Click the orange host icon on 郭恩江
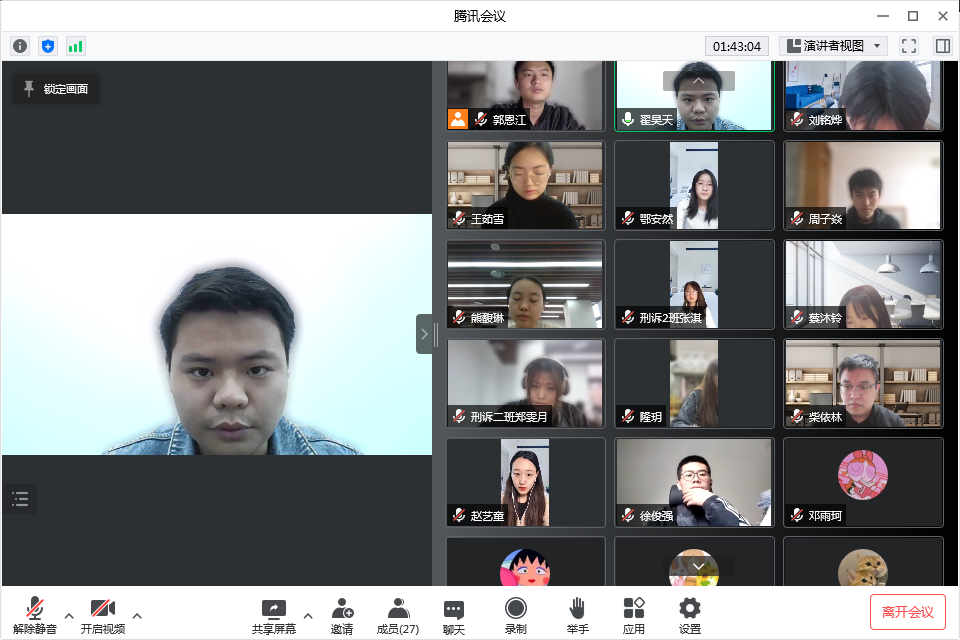This screenshot has width=960, height=640. tap(458, 119)
